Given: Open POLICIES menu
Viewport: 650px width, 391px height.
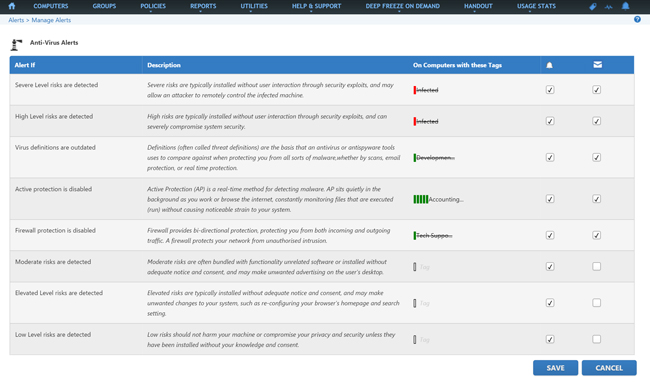Looking at the screenshot, I should pyautogui.click(x=153, y=6).
